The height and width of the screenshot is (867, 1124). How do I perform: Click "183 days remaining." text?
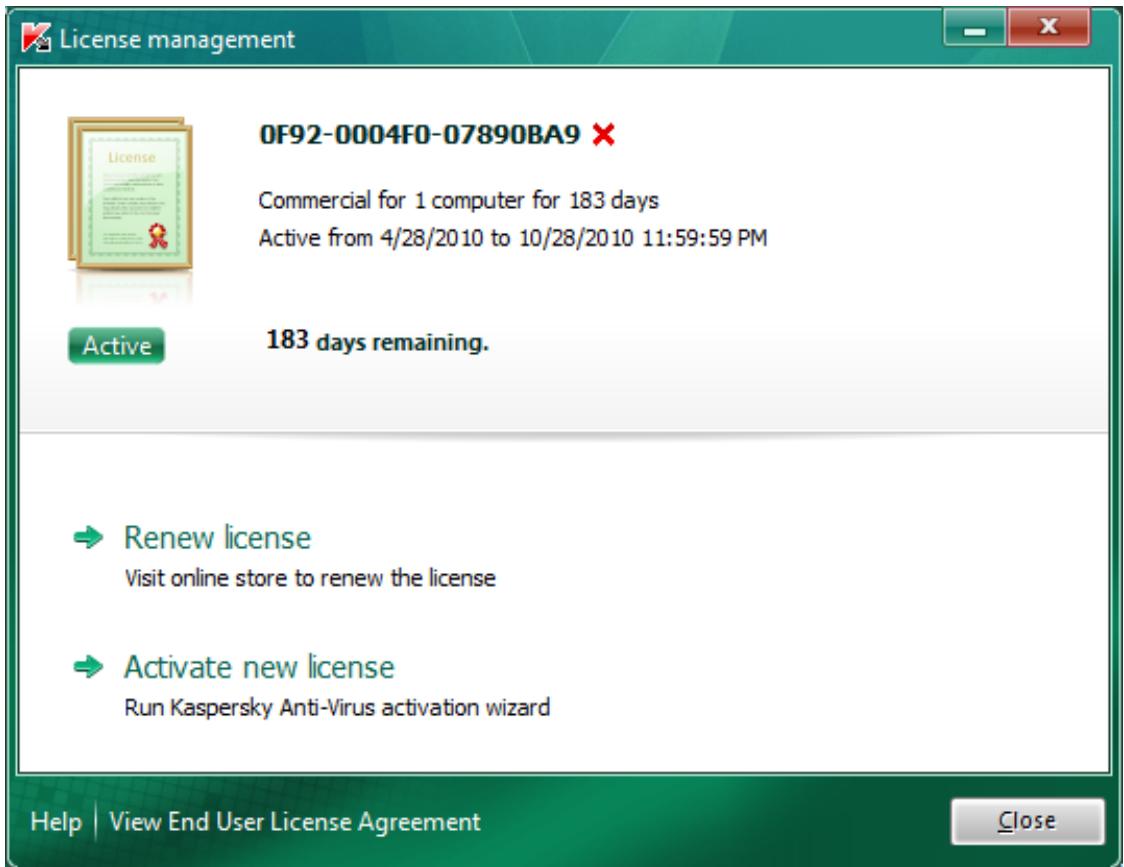377,341
